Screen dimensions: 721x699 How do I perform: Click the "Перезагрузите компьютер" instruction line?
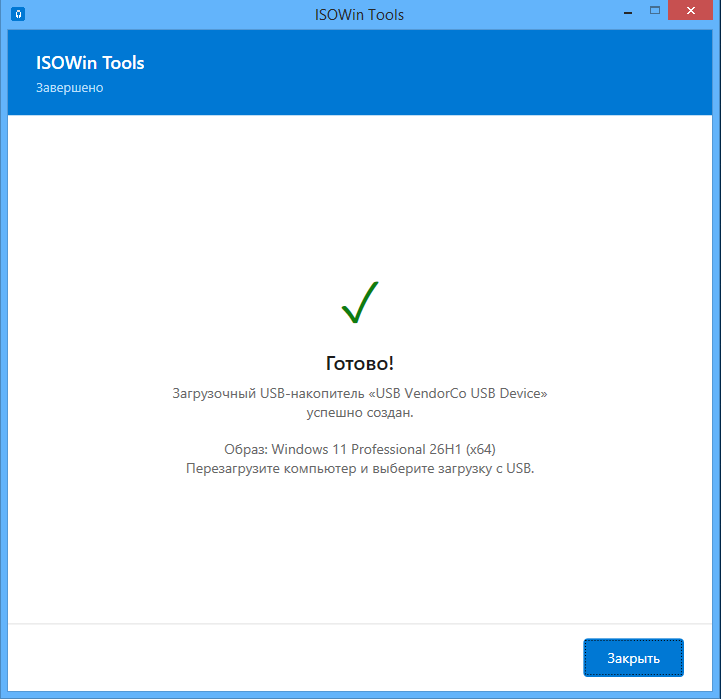[x=360, y=469]
